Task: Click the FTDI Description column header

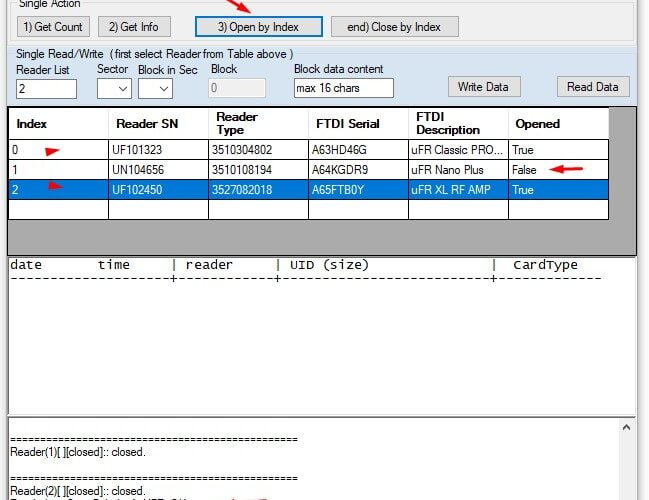Action: point(458,123)
